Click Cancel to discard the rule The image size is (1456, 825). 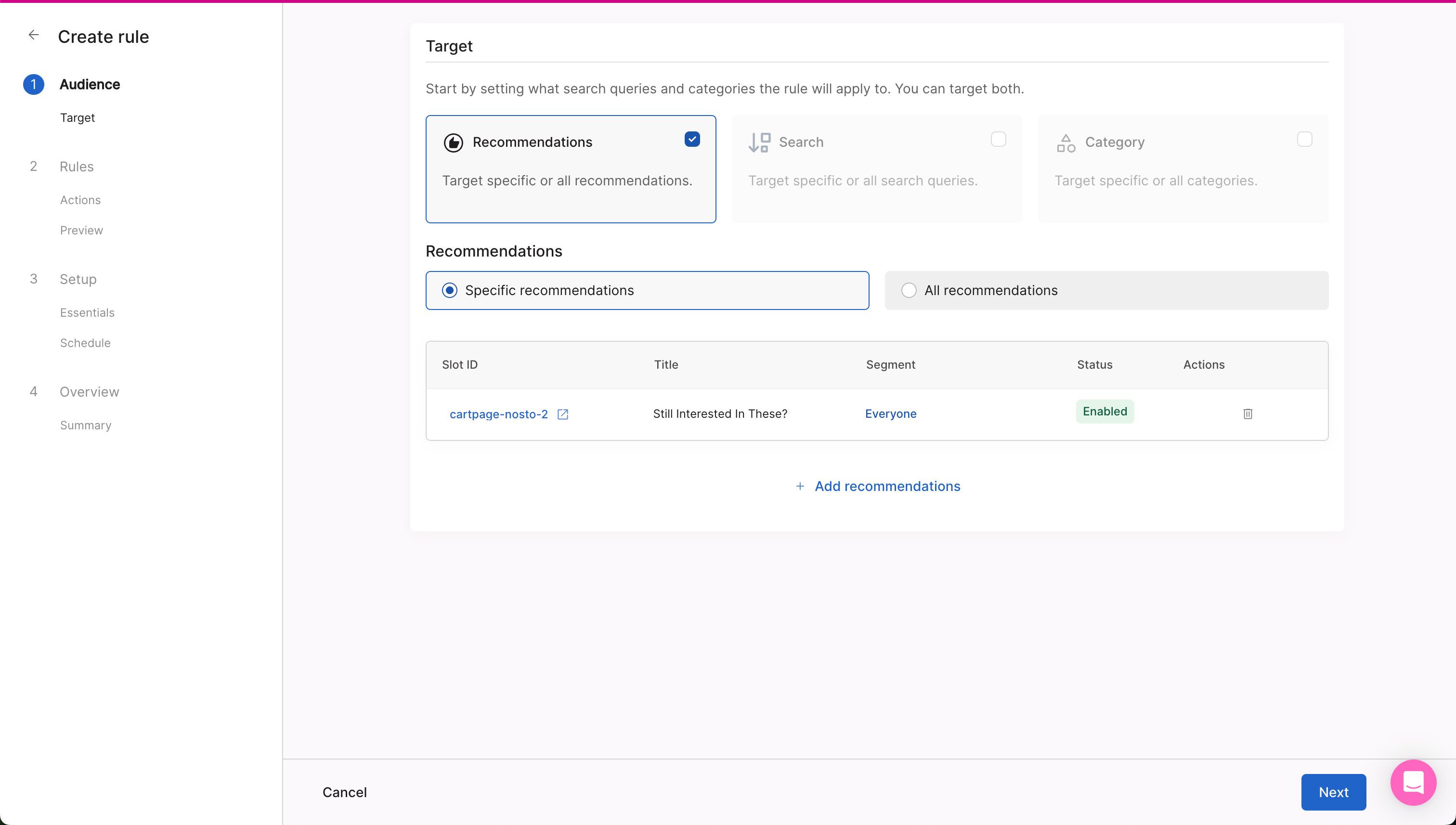coord(345,792)
